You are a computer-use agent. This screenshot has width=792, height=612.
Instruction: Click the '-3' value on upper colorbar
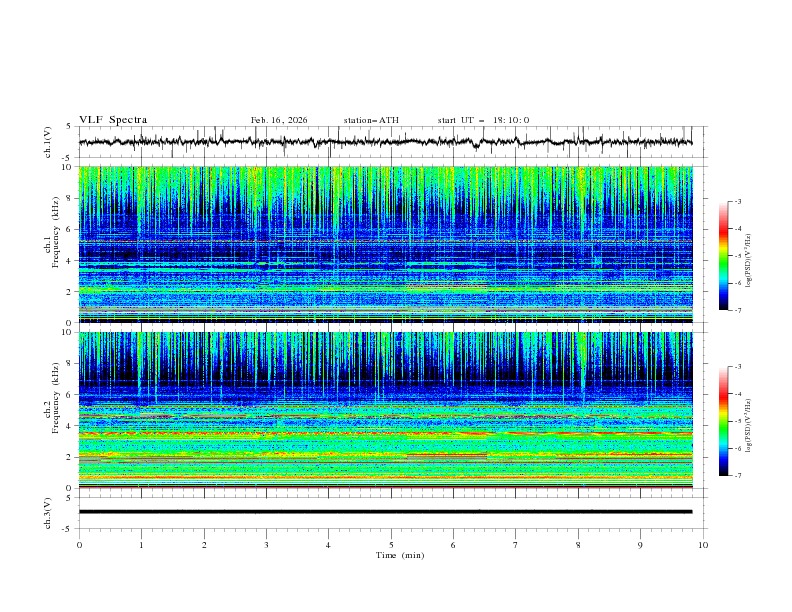point(737,201)
